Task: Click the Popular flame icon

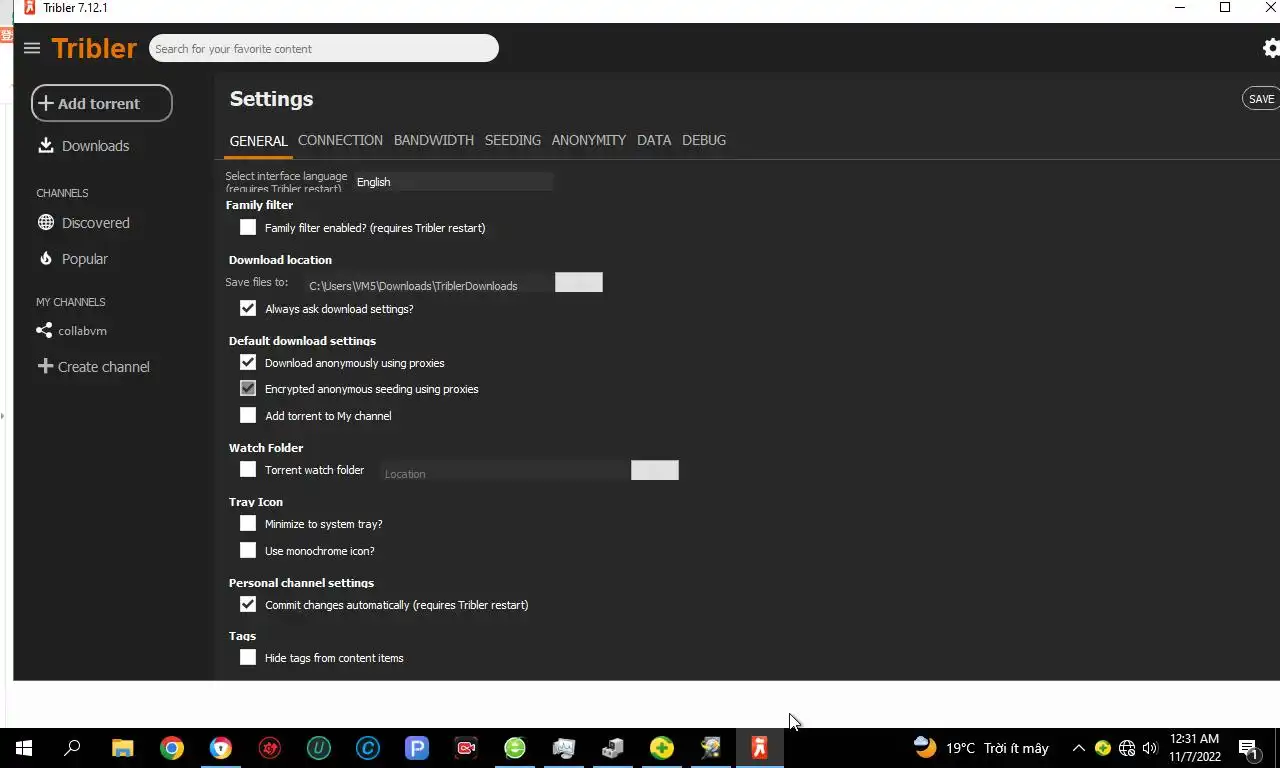Action: (45, 258)
